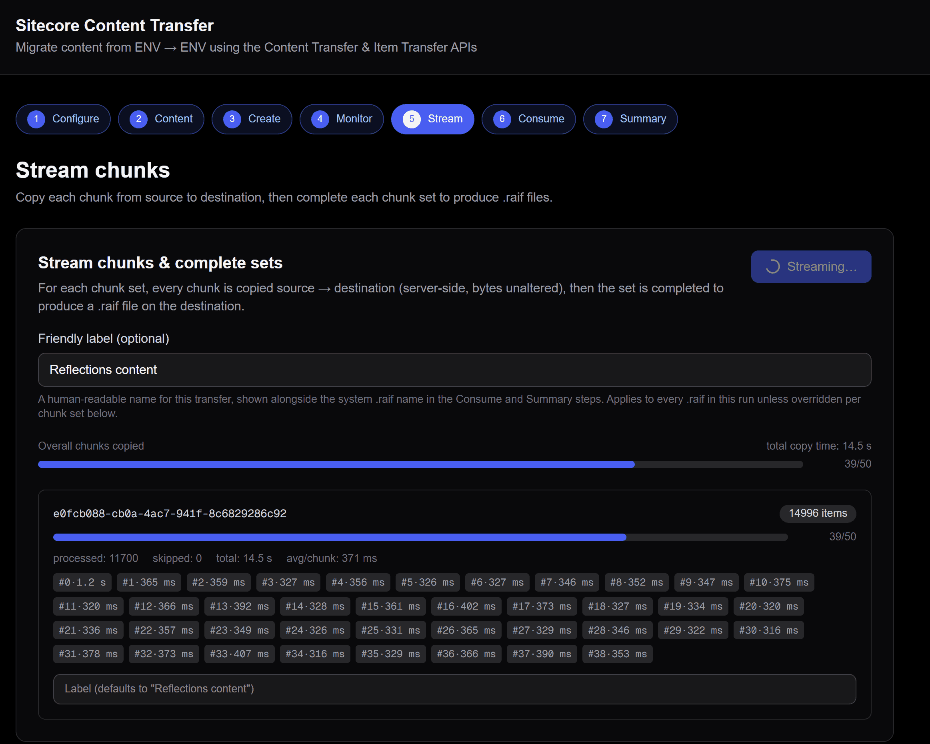The image size is (930, 744).
Task: Click the chunk chip #38·353 ms
Action: click(617, 654)
